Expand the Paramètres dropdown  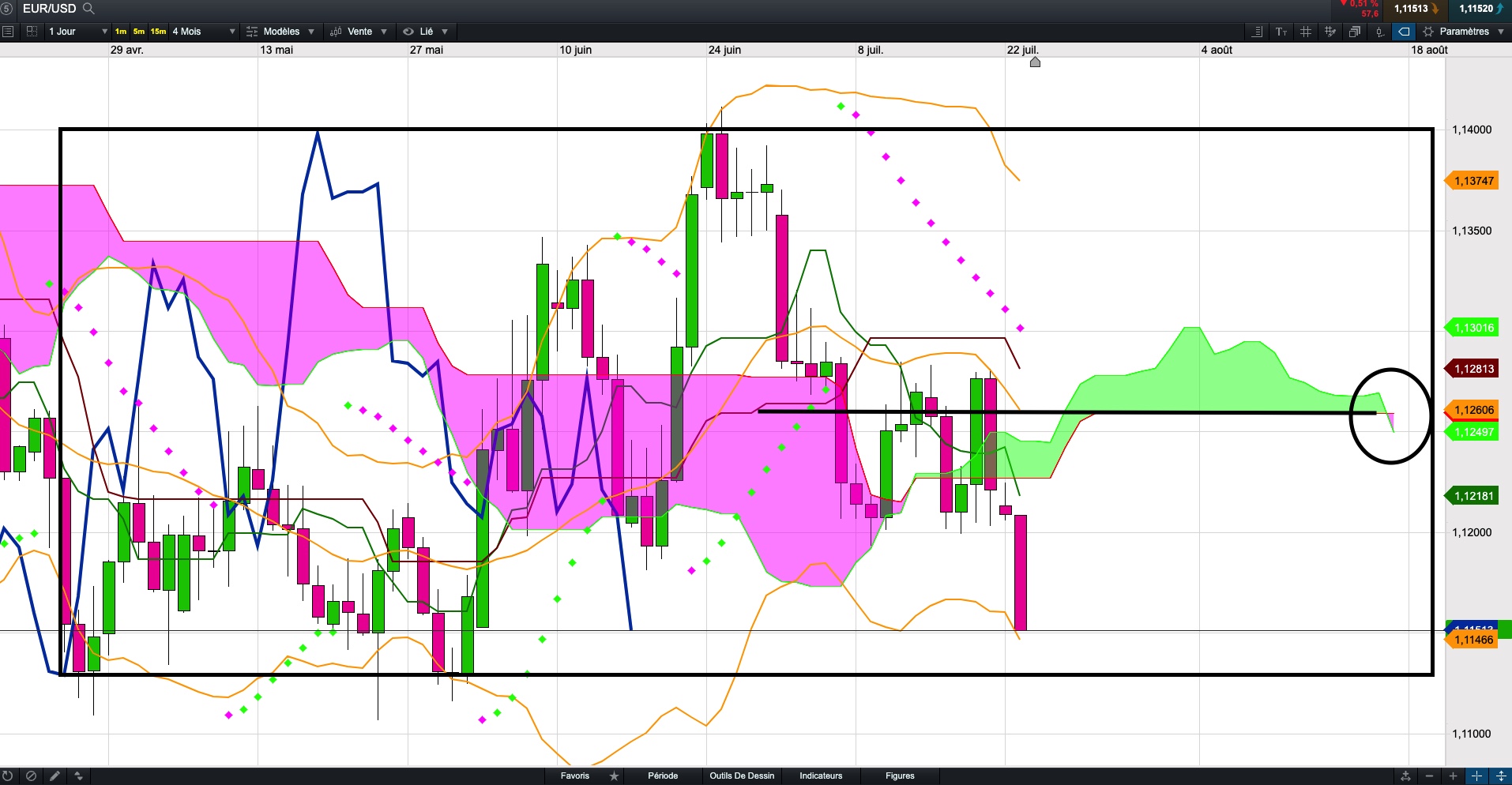pos(1464,32)
